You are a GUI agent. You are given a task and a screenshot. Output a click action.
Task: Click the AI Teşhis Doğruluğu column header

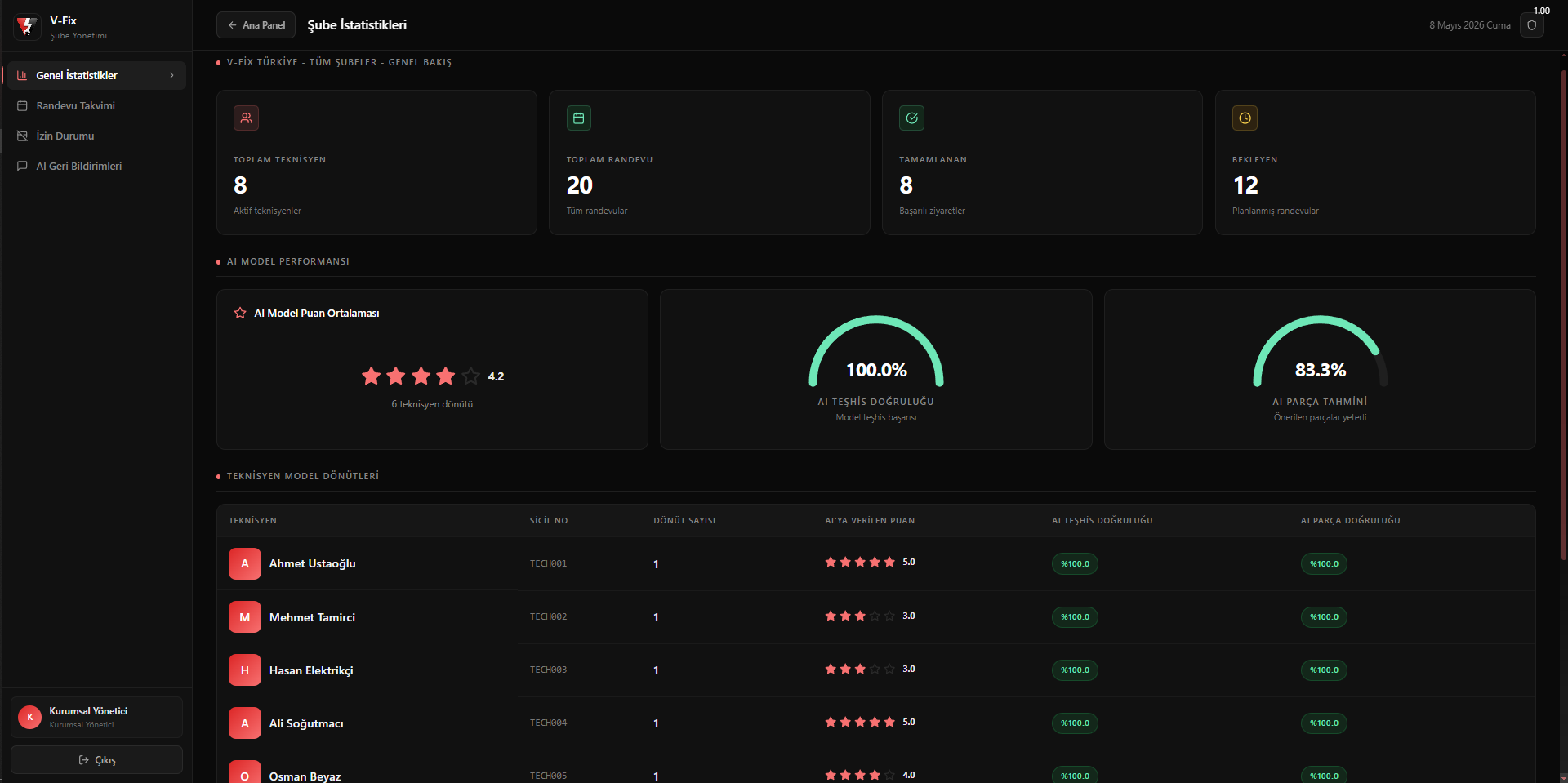point(1102,520)
